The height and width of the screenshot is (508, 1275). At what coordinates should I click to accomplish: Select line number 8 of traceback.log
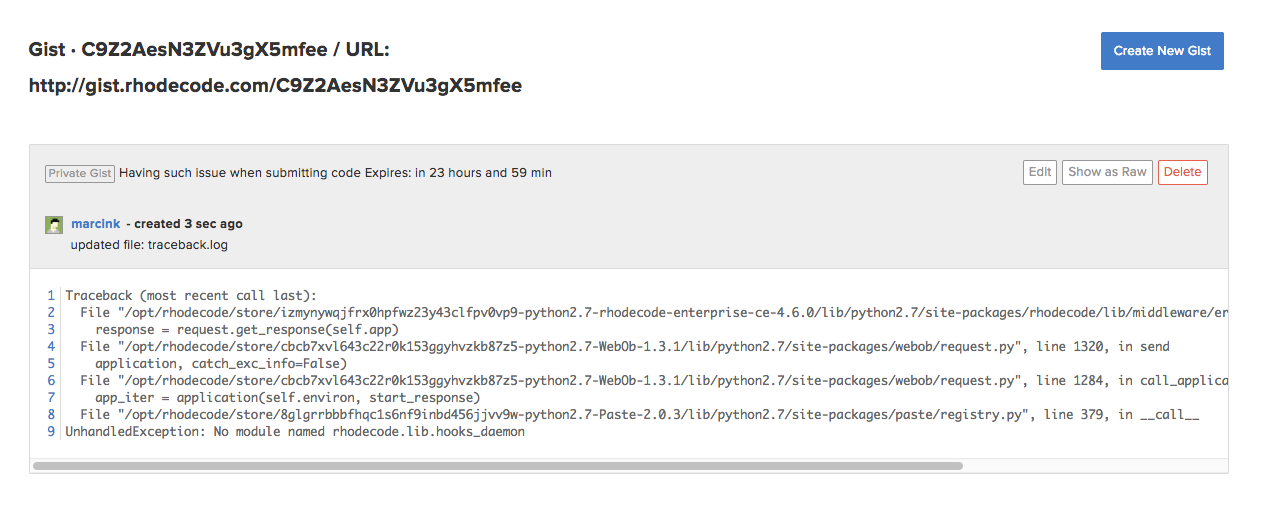50,415
